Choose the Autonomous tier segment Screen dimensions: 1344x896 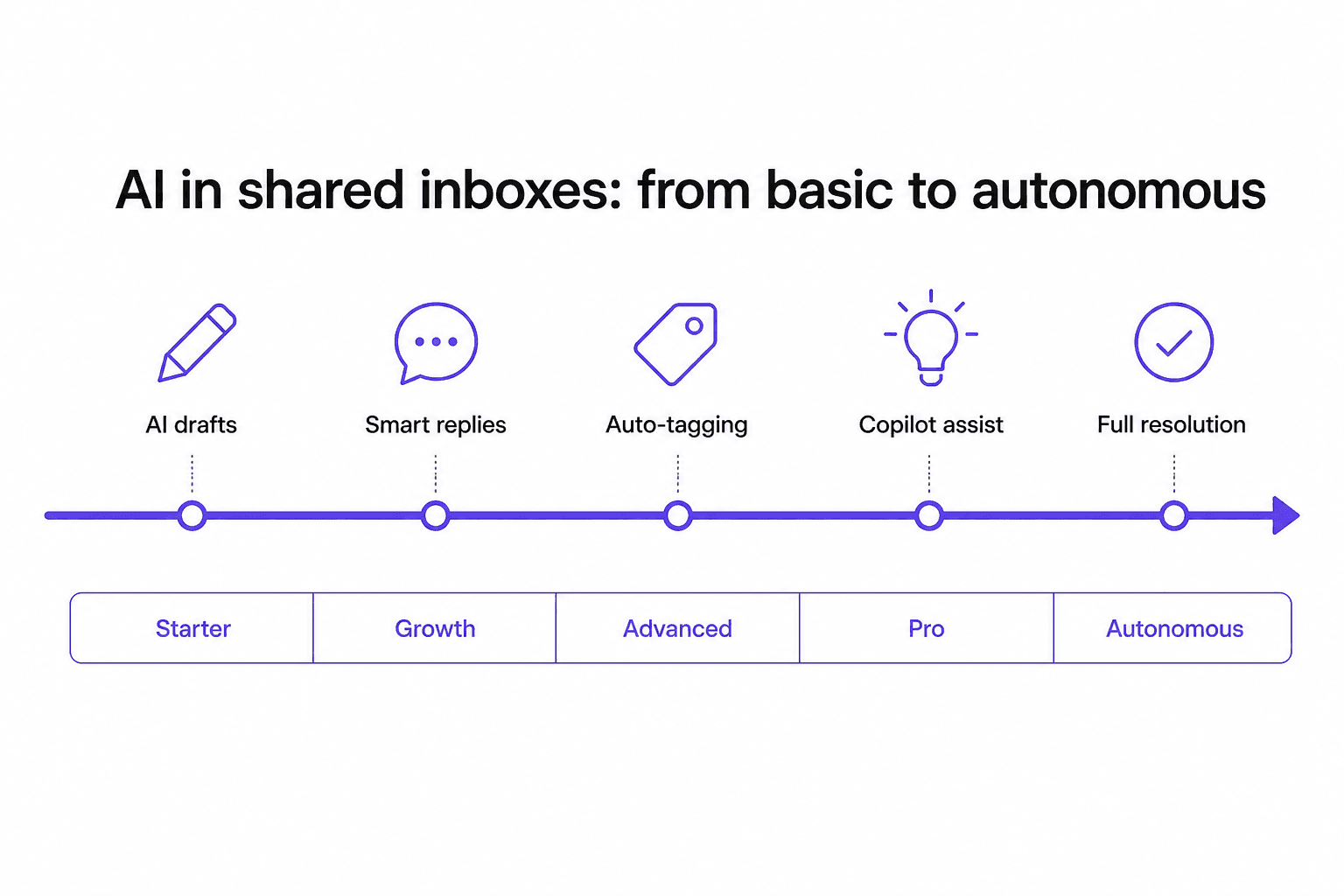1172,628
